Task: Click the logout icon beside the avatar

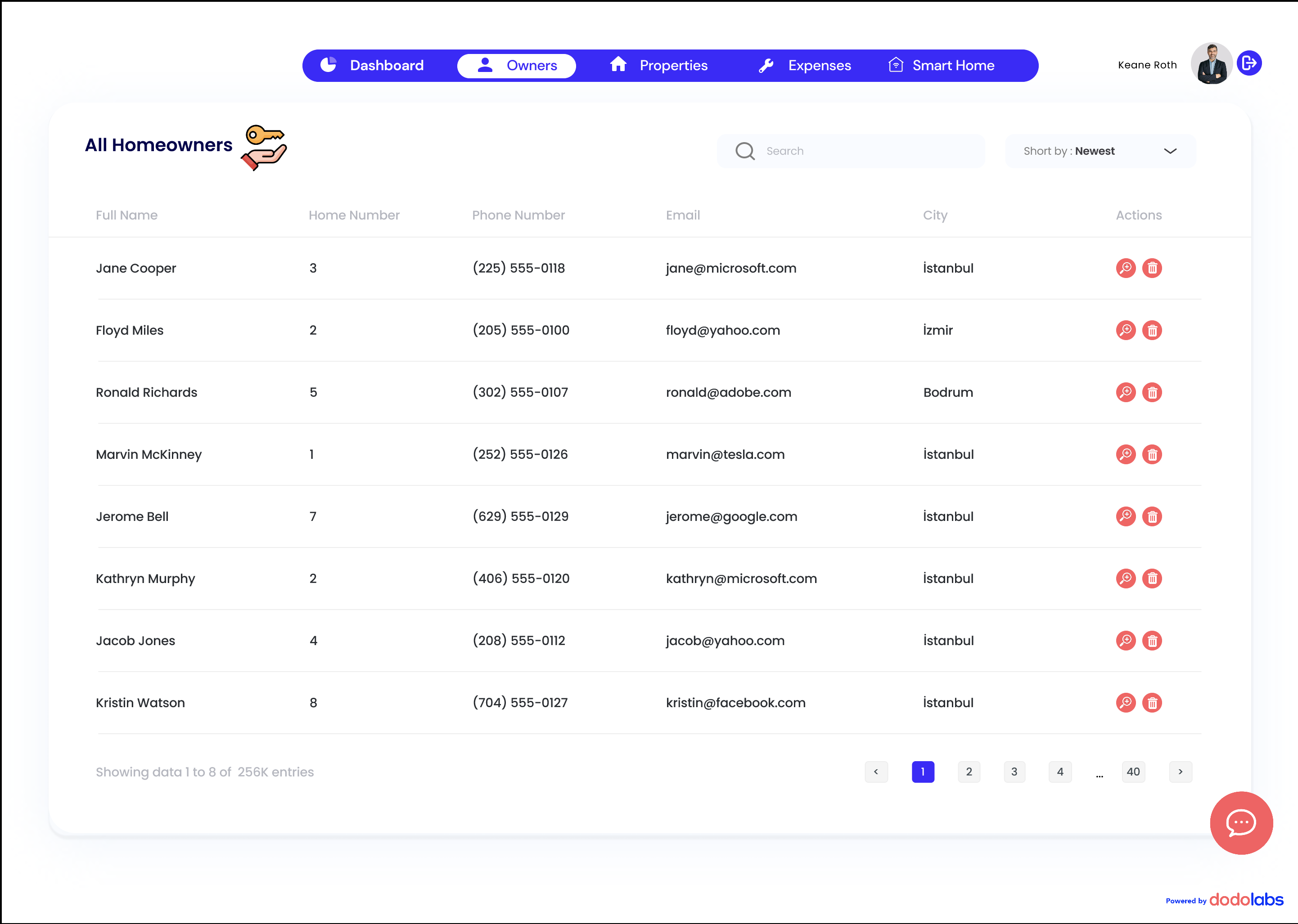Action: pos(1249,63)
